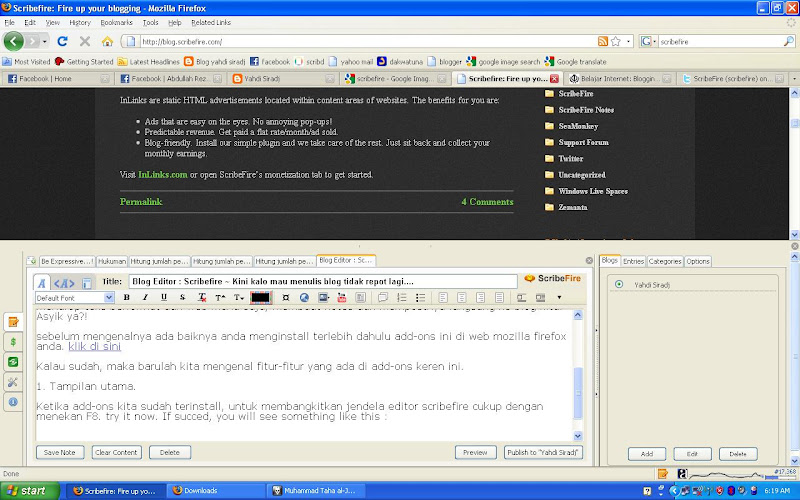Expand the editor toolbar overflow arrow

tap(559, 297)
